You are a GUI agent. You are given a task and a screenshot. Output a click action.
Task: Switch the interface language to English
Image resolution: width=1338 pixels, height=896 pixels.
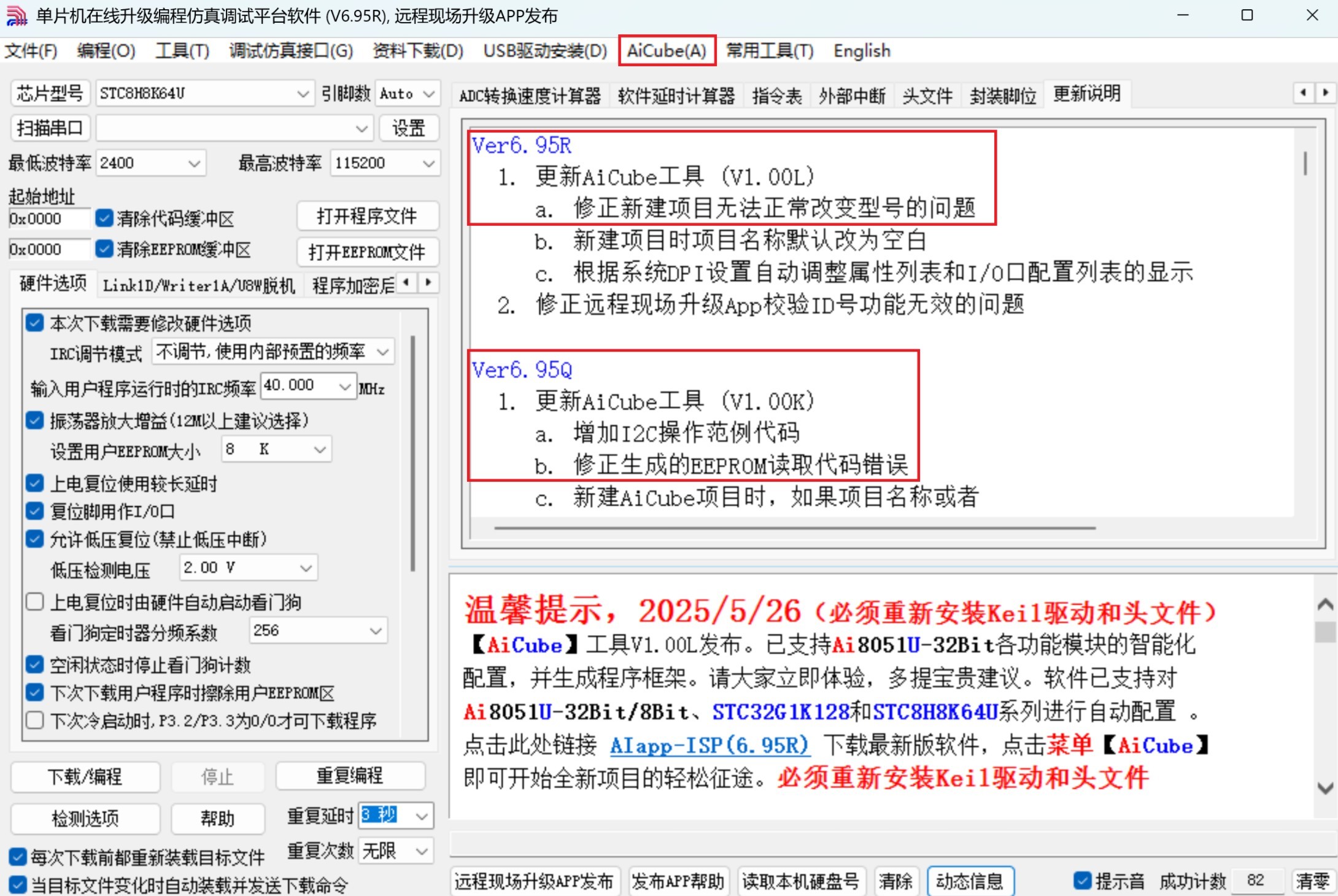pyautogui.click(x=862, y=51)
